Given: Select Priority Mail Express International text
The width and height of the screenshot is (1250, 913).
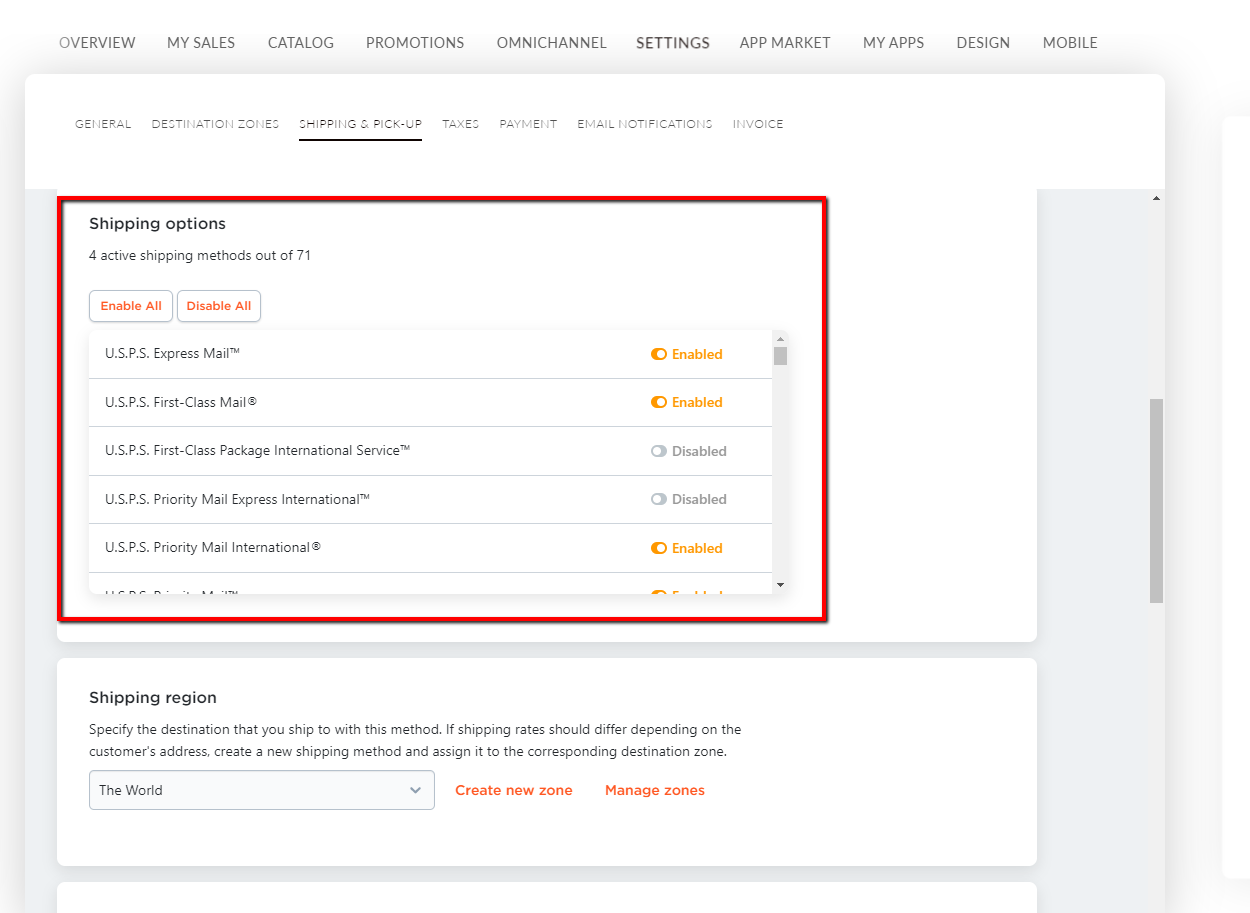Looking at the screenshot, I should coord(238,499).
